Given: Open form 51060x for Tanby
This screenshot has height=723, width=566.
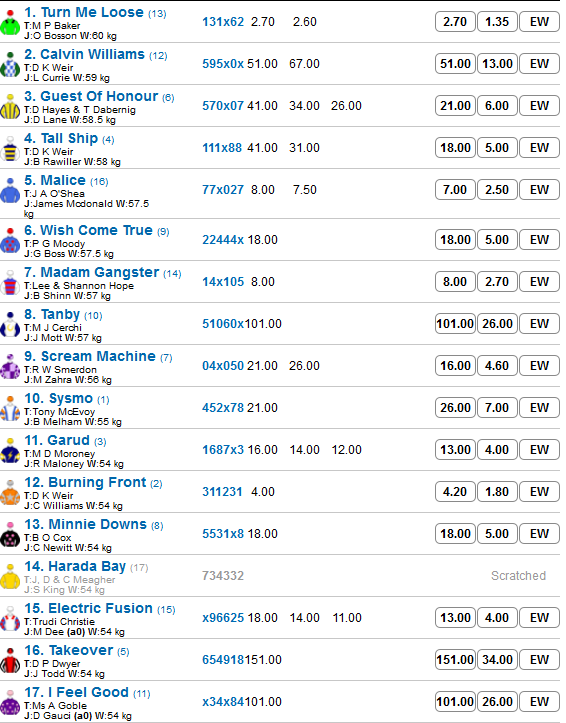Looking at the screenshot, I should tap(223, 324).
